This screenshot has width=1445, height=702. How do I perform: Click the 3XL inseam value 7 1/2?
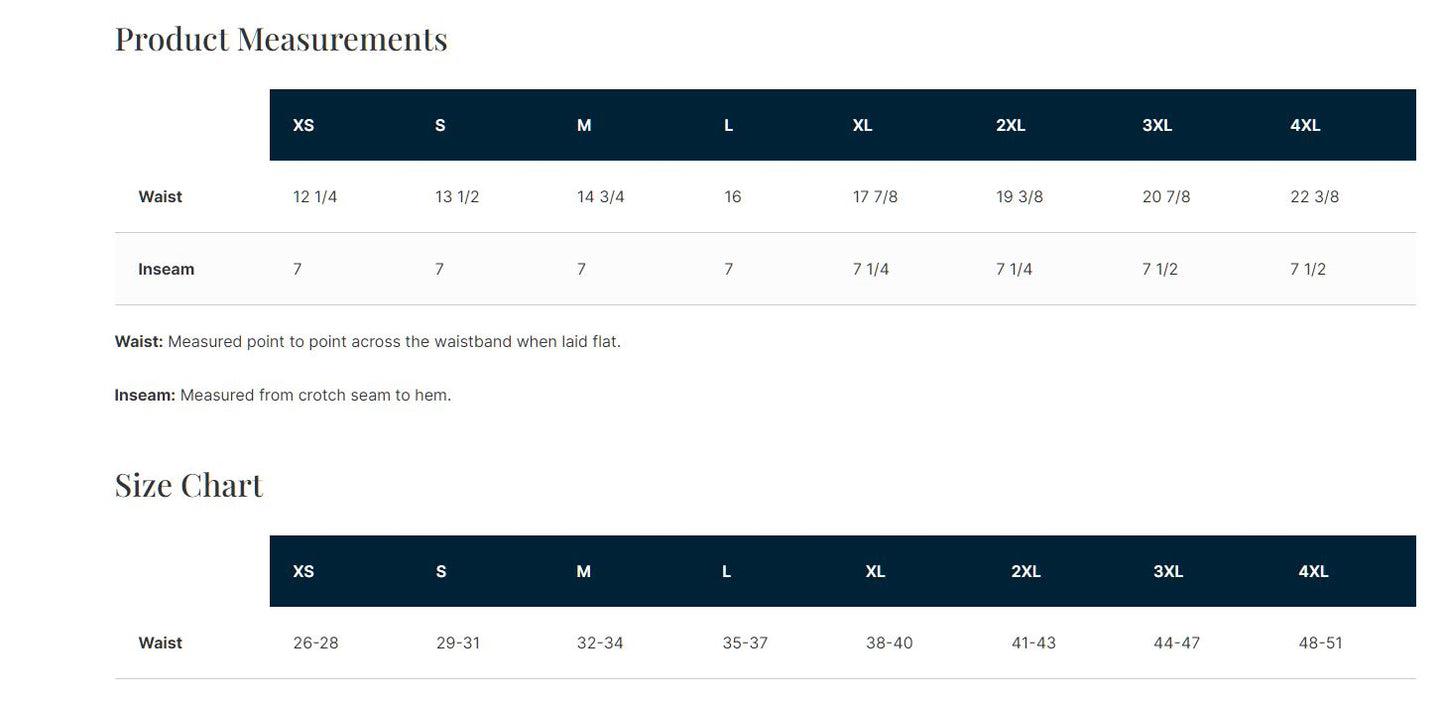coord(1160,269)
